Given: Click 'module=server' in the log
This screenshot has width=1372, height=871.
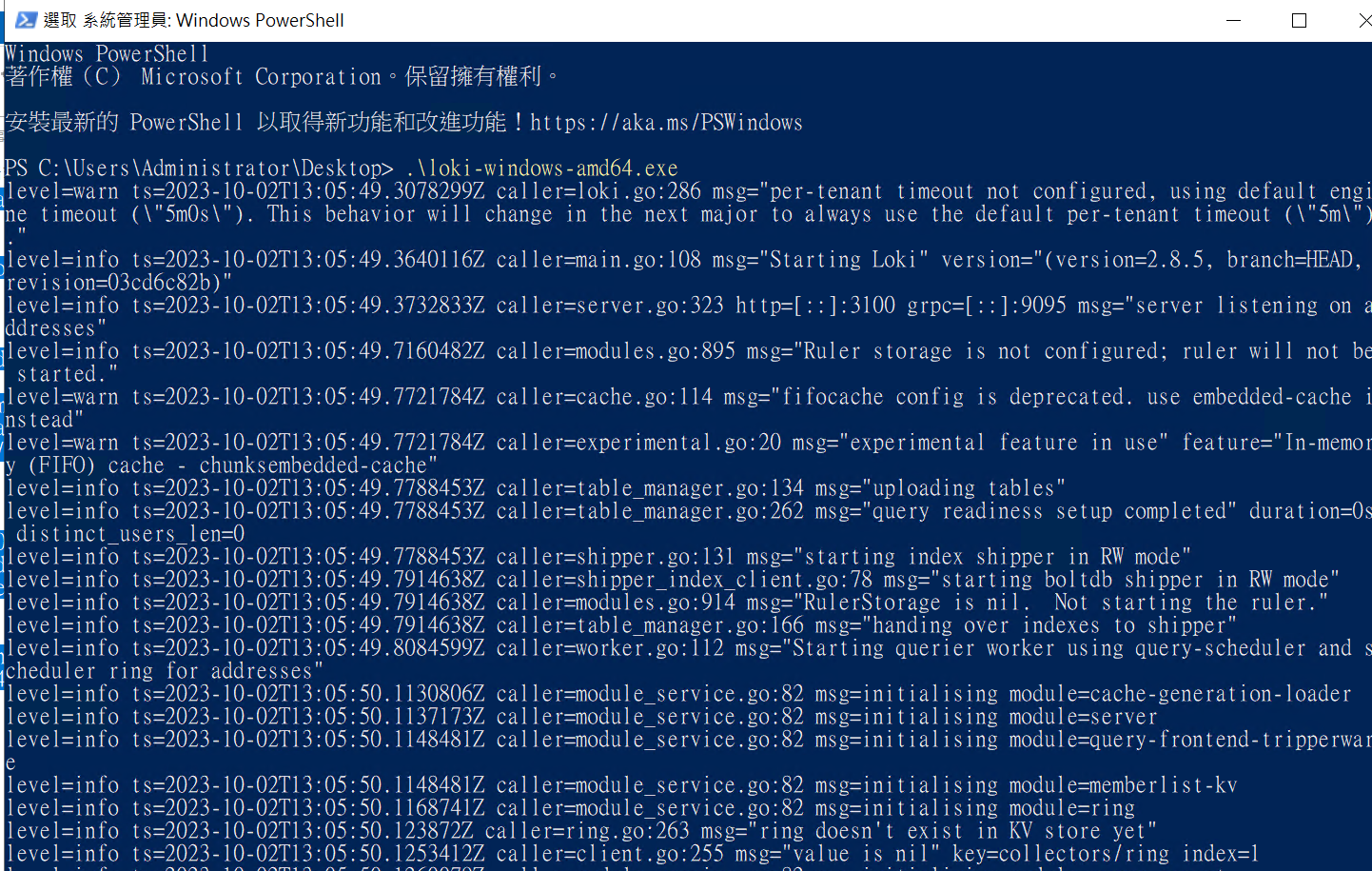Looking at the screenshot, I should click(1084, 717).
